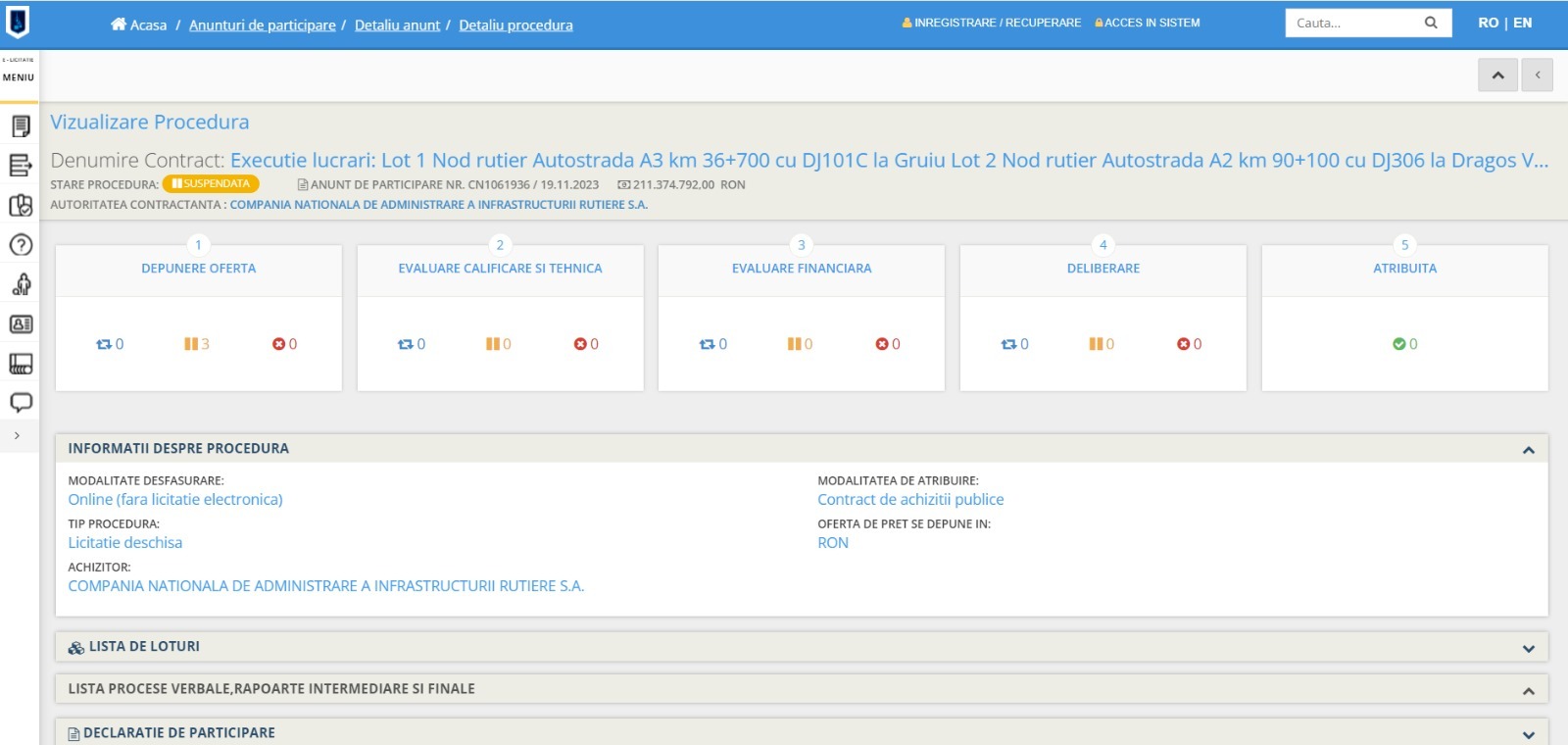
Task: Click the LISTA DE LOTURI cubes icon
Action: [76, 647]
